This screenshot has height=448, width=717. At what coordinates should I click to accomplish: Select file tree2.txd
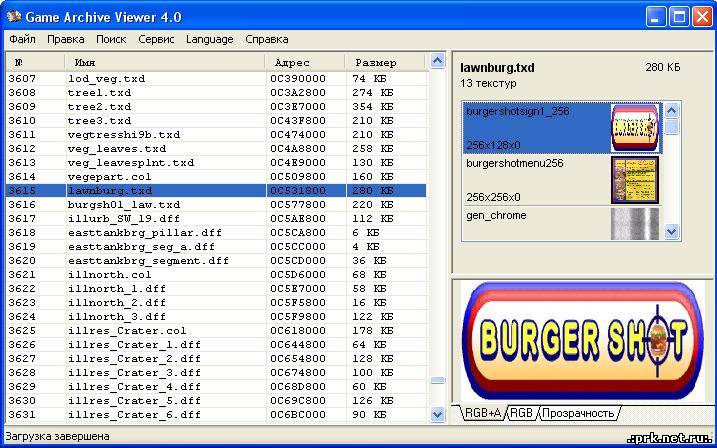[99, 107]
